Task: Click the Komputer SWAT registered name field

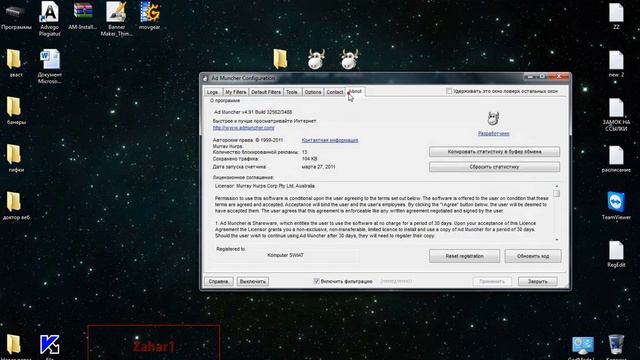Action: coord(285,255)
